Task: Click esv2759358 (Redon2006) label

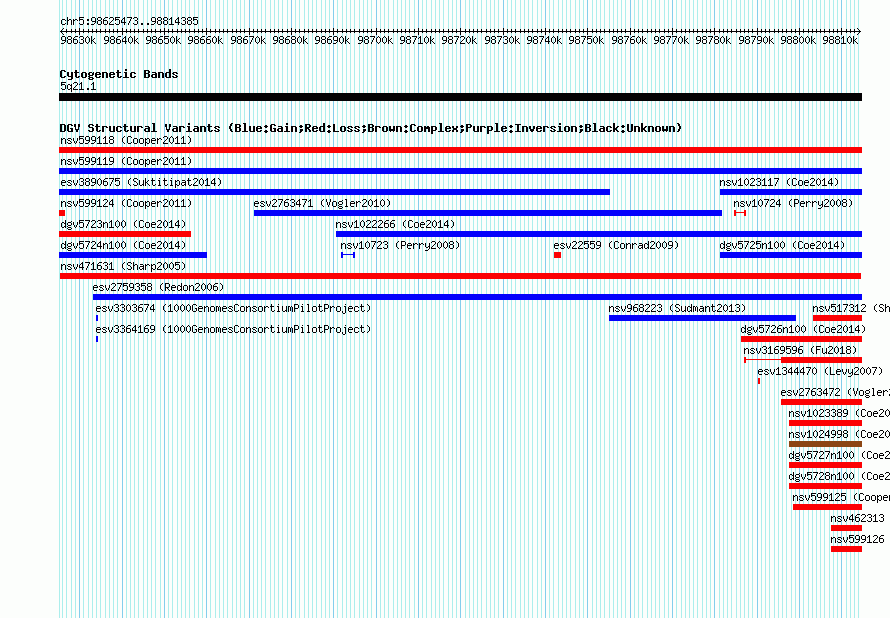Action: click(158, 287)
